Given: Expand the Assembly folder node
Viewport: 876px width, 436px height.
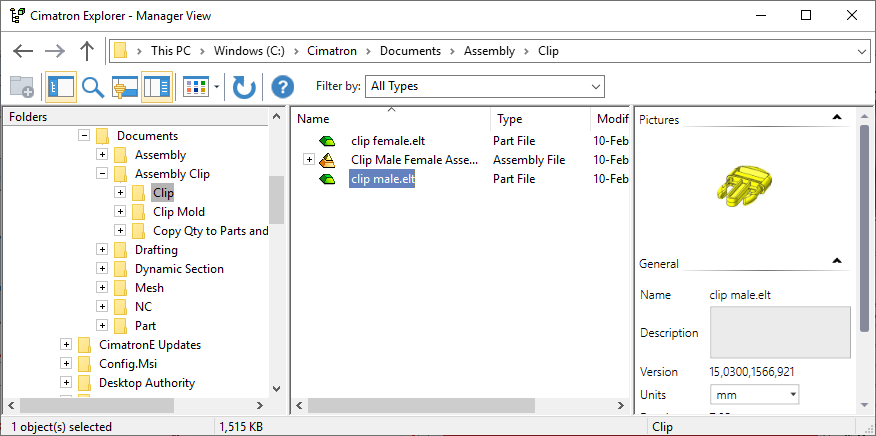Looking at the screenshot, I should point(102,155).
